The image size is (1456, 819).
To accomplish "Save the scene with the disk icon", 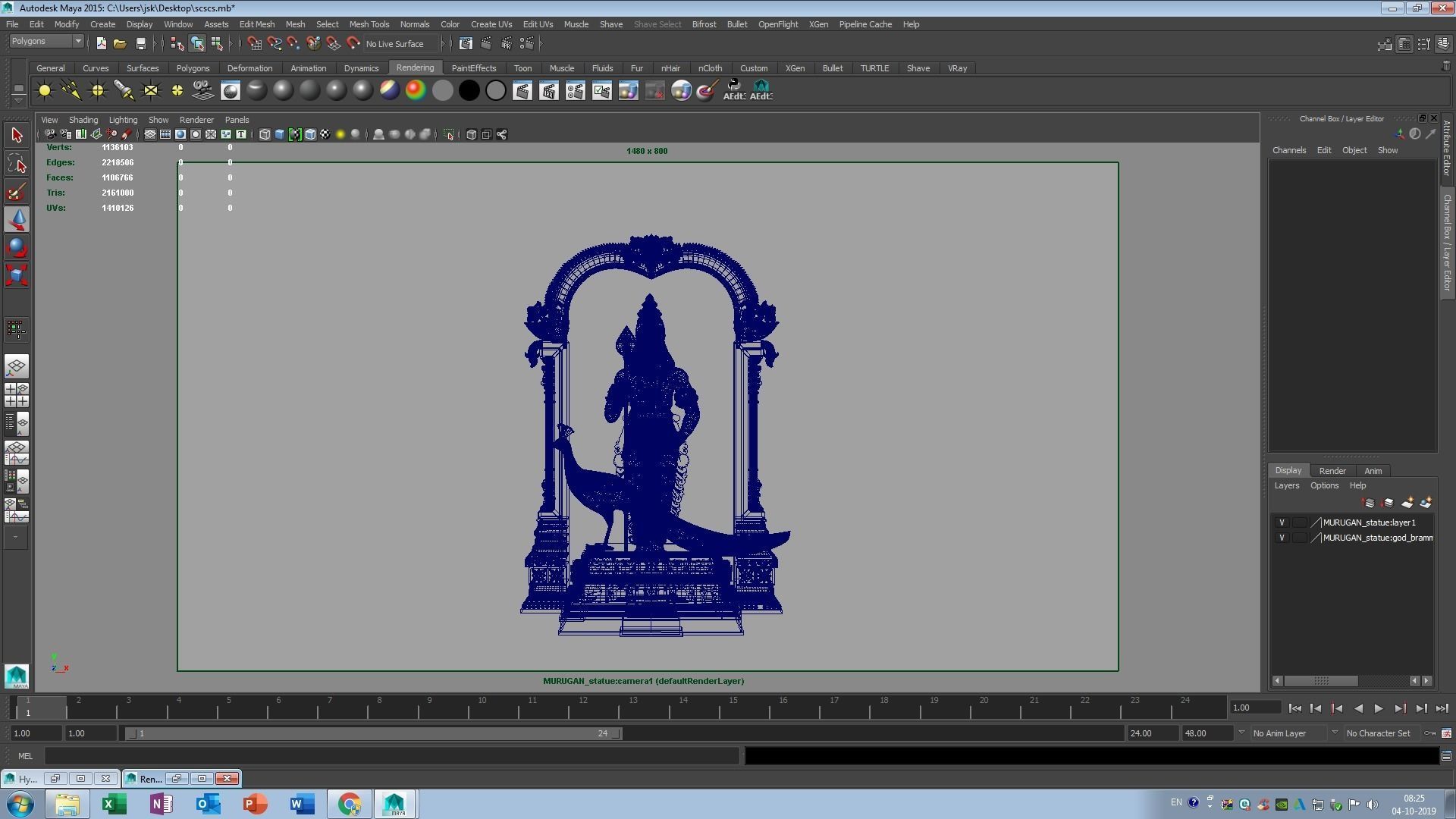I will tap(140, 43).
